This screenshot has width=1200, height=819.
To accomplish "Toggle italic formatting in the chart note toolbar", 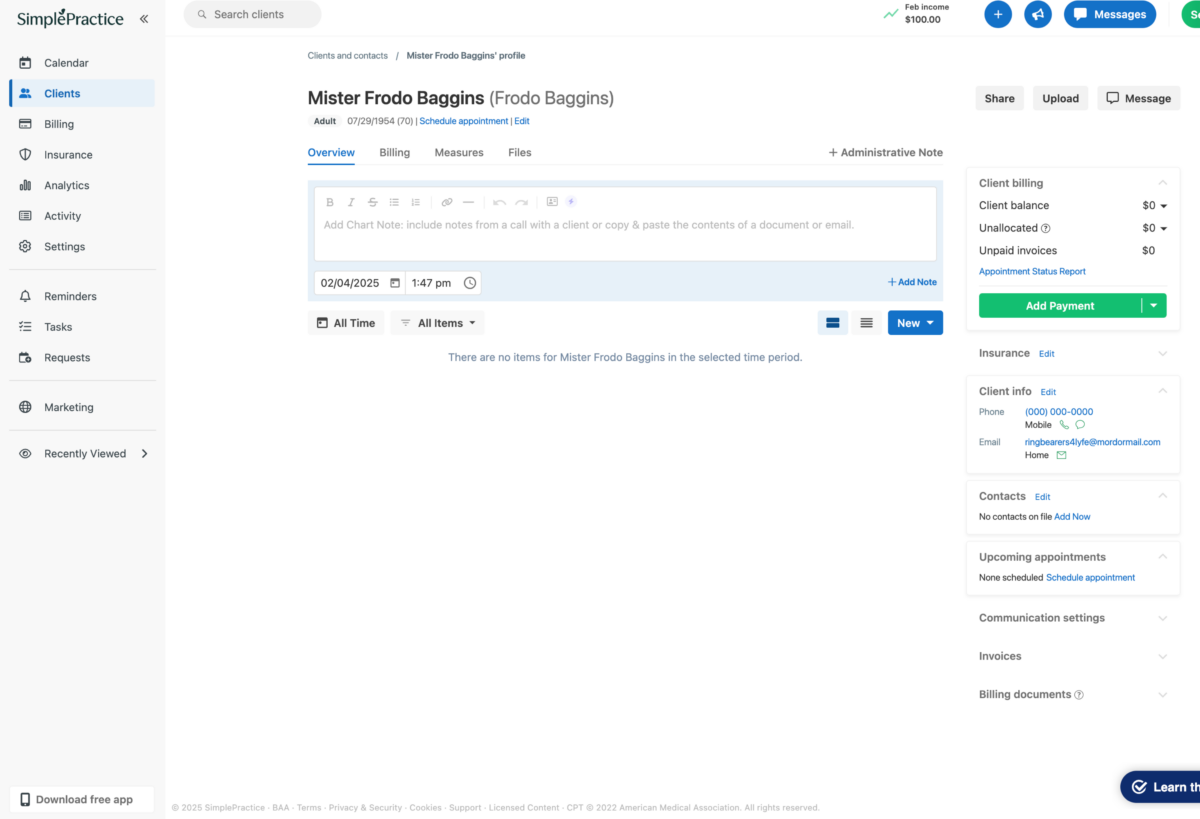I will (x=351, y=201).
